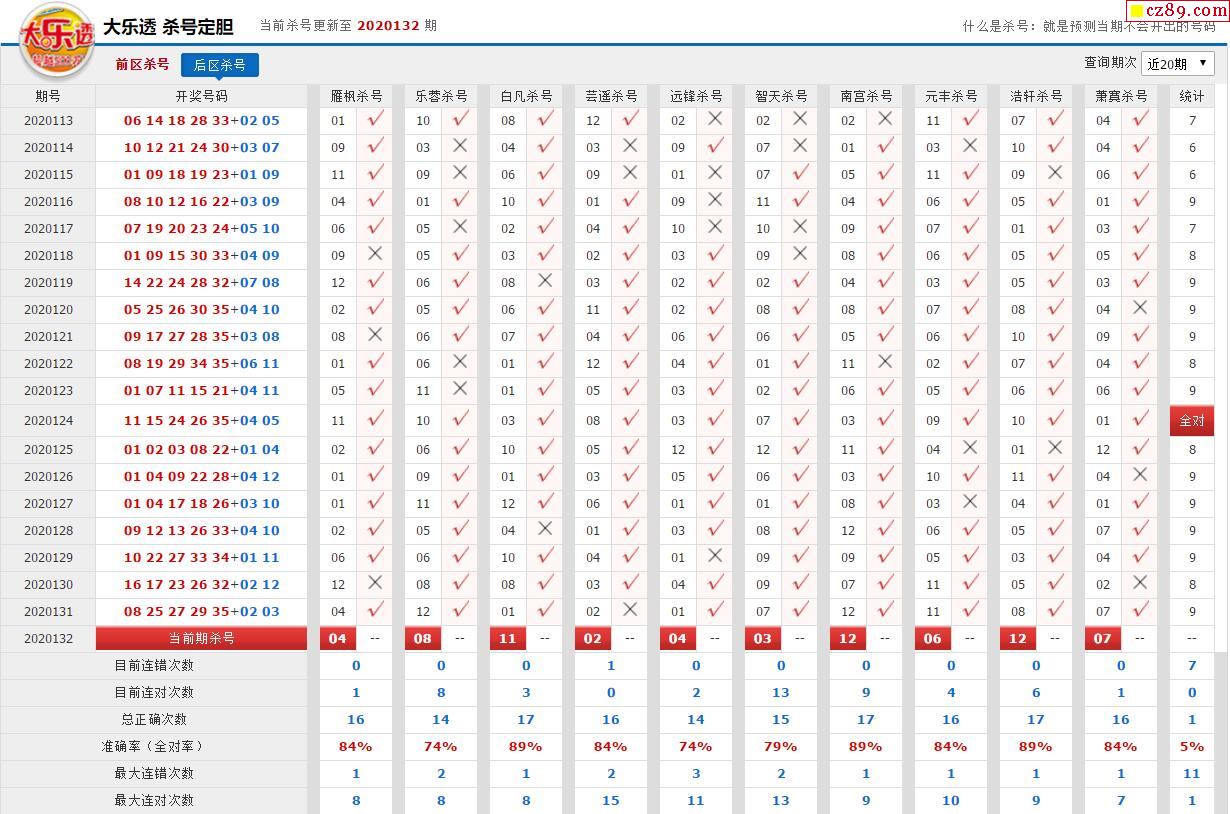Click cross mark under 南宫杀号 for 2020122
The width and height of the screenshot is (1230, 814).
[885, 362]
